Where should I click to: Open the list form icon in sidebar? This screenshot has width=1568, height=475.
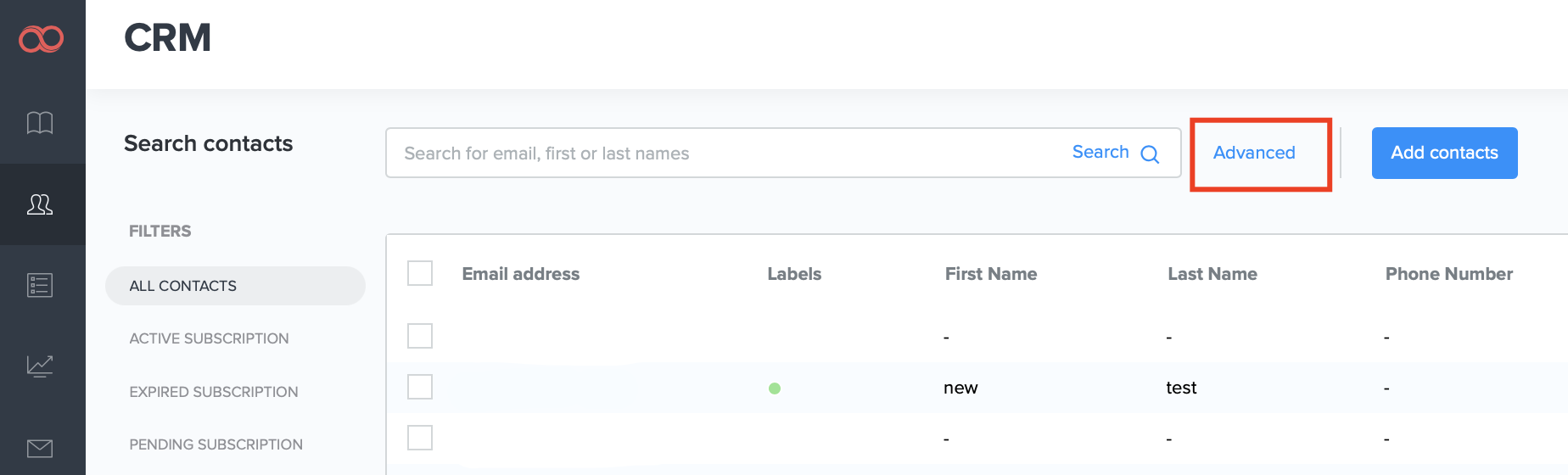point(40,285)
